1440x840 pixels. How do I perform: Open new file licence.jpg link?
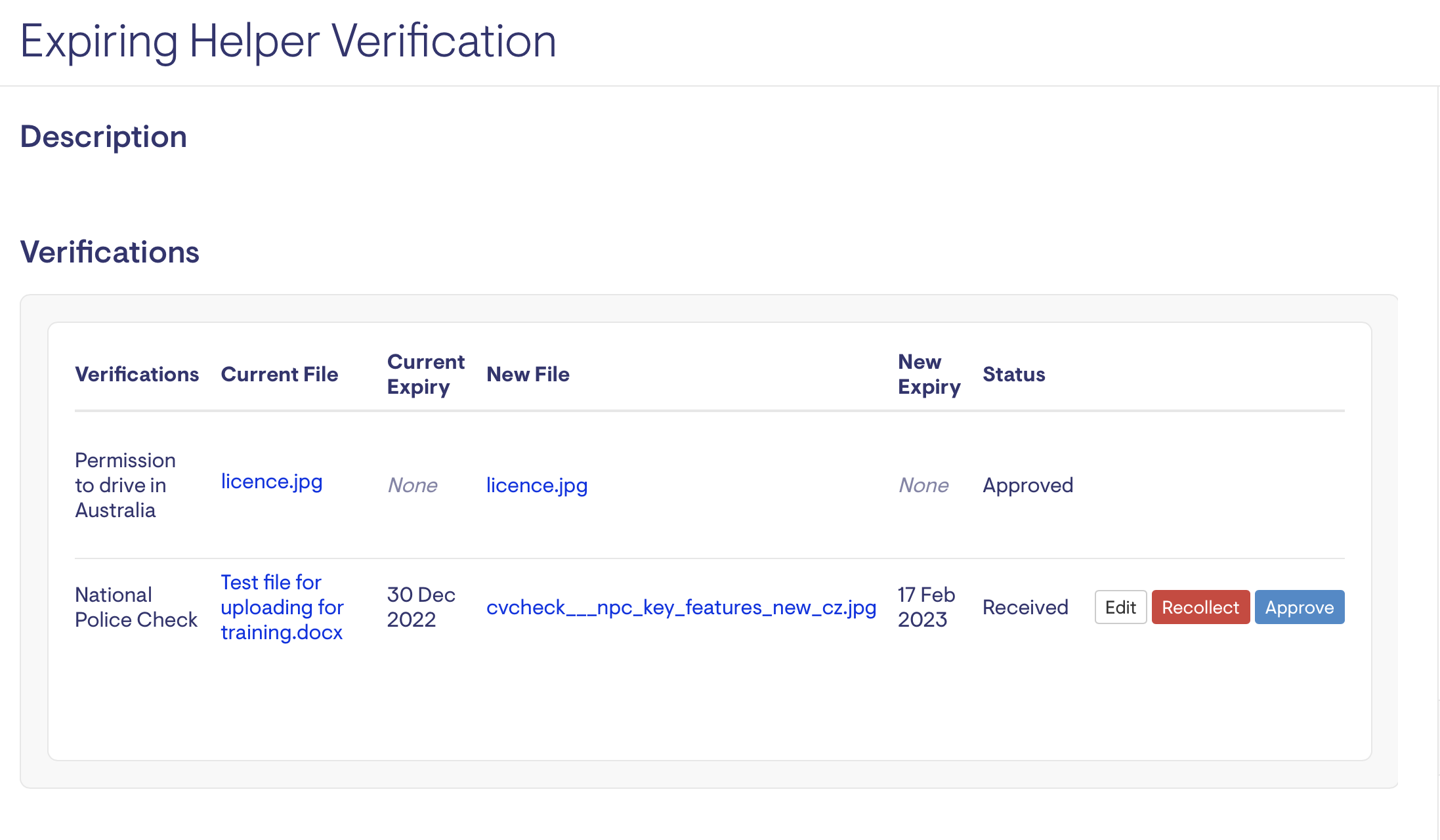coord(536,485)
